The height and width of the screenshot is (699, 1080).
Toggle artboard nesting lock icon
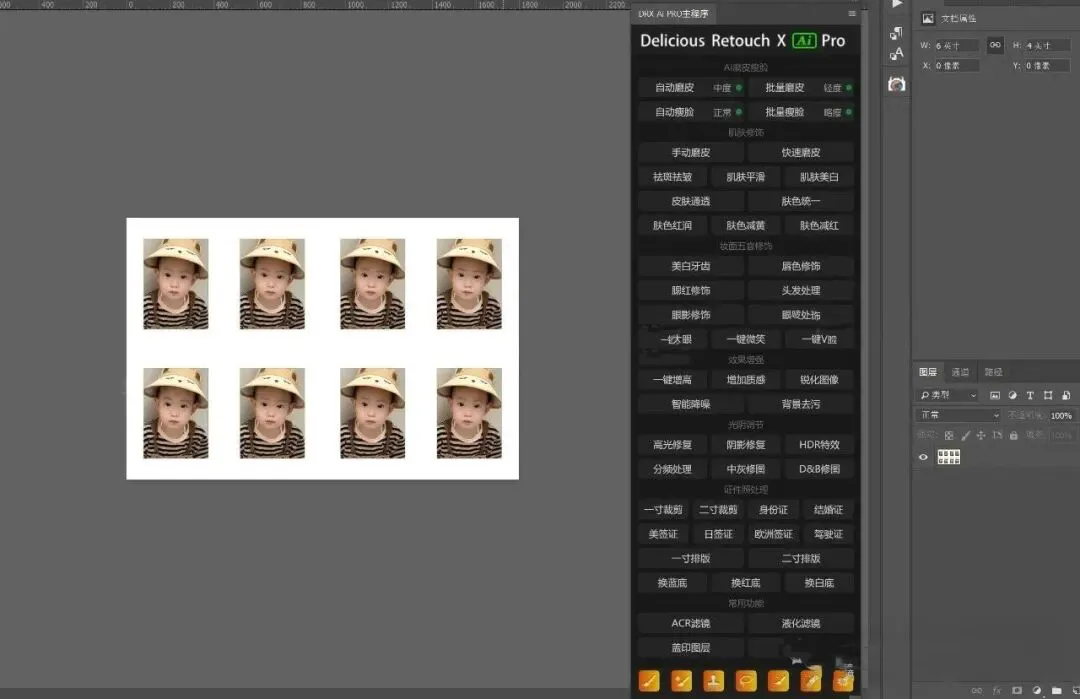tap(997, 435)
